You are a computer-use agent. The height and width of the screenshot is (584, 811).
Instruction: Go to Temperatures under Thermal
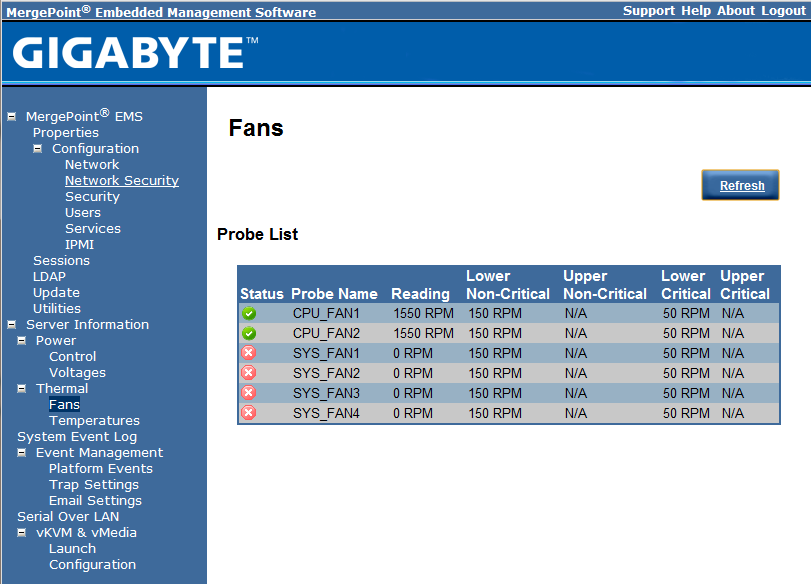coord(94,421)
